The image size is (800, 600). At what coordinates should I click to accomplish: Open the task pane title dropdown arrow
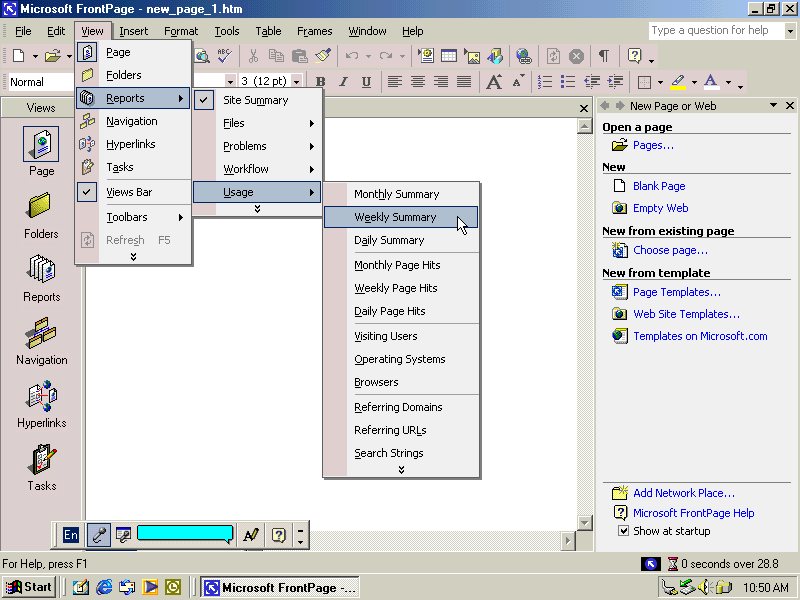(x=773, y=105)
